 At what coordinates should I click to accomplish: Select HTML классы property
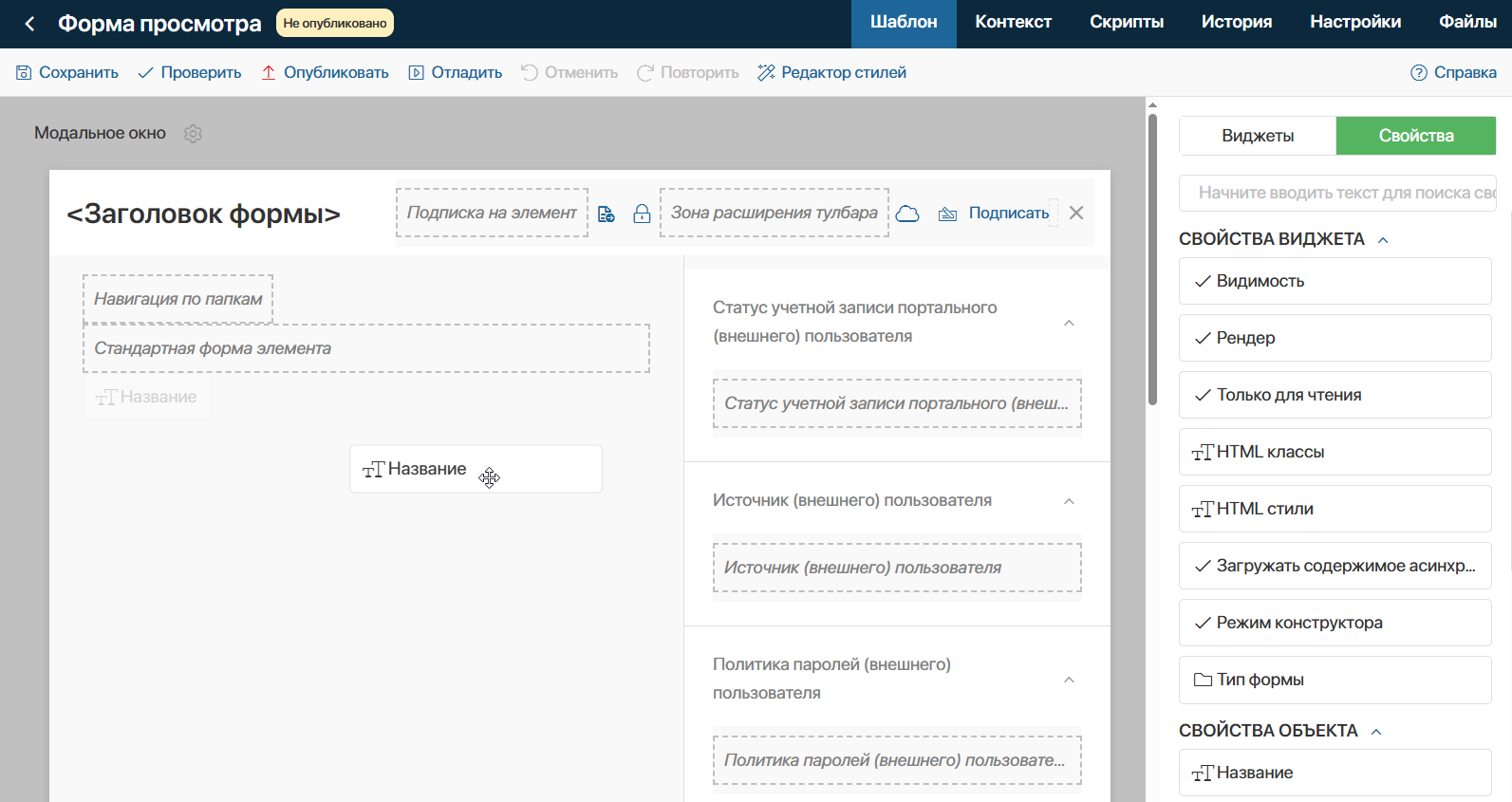click(x=1335, y=452)
